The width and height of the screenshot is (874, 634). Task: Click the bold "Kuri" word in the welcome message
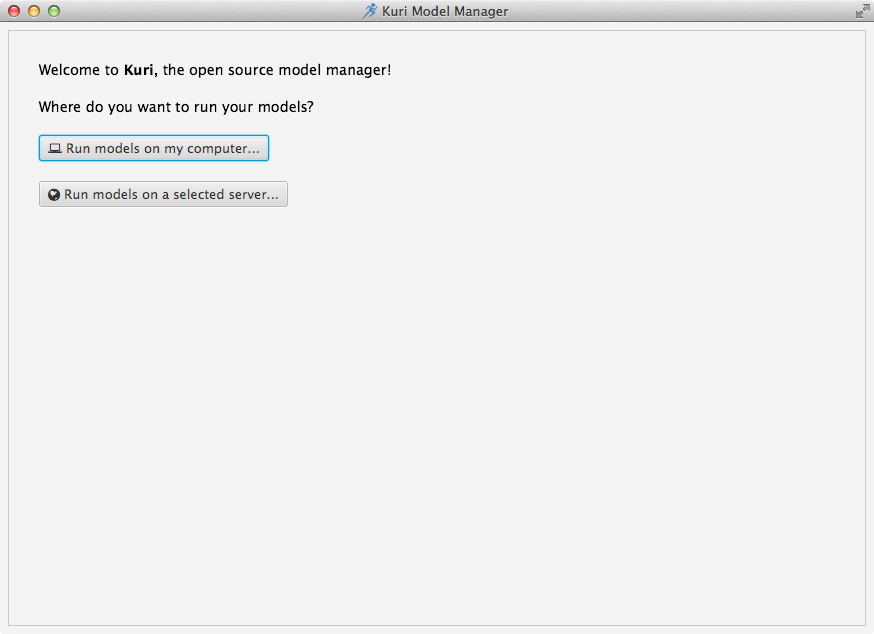point(140,71)
